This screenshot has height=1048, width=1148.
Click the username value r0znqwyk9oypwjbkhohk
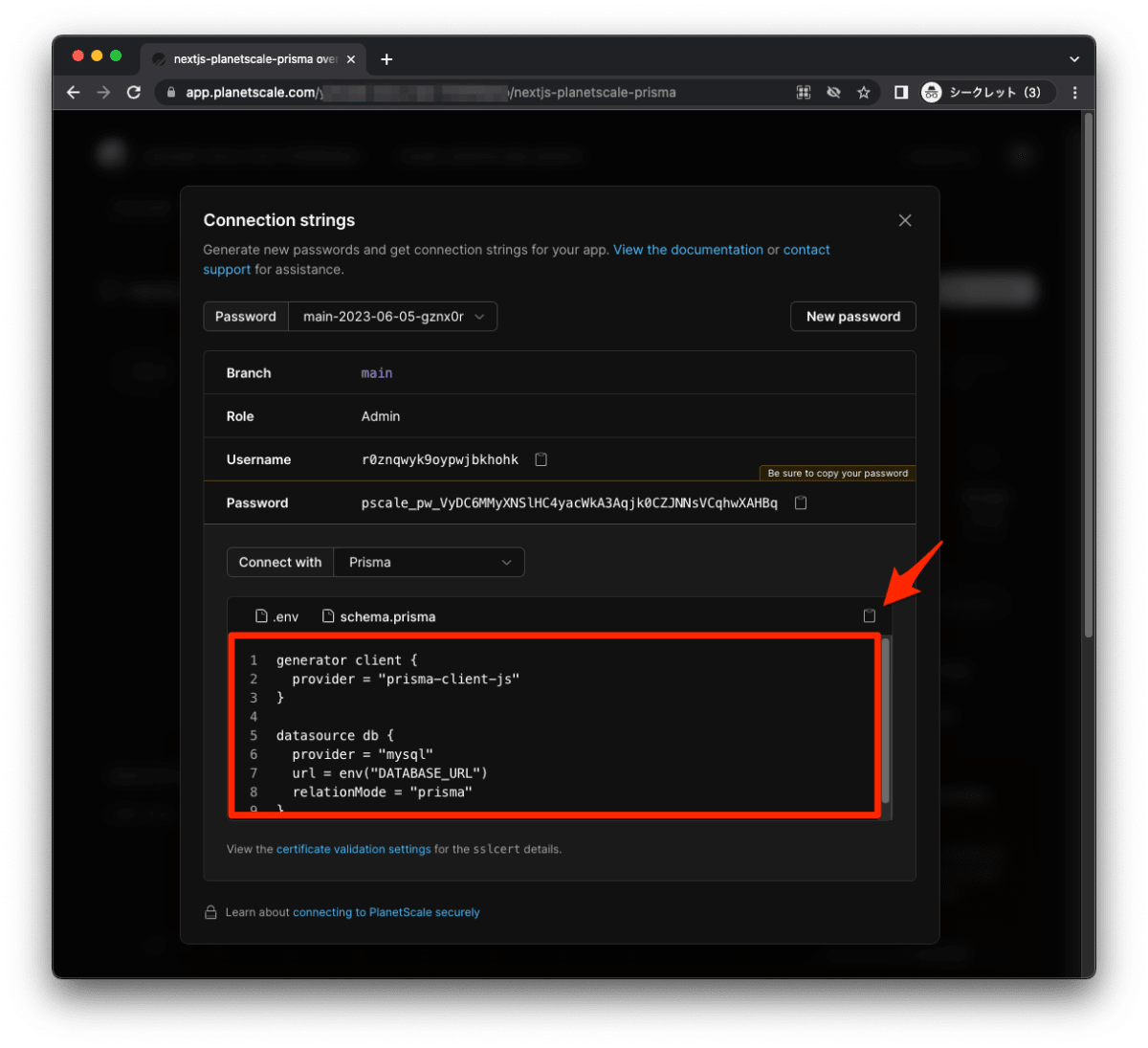(x=440, y=459)
